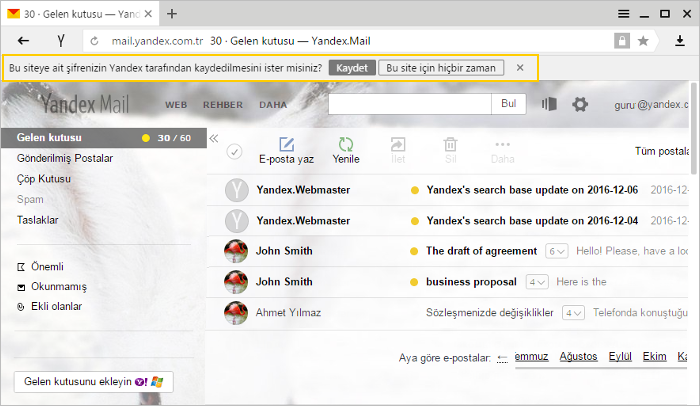Open settings gear icon
The width and height of the screenshot is (700, 406).
(x=580, y=105)
